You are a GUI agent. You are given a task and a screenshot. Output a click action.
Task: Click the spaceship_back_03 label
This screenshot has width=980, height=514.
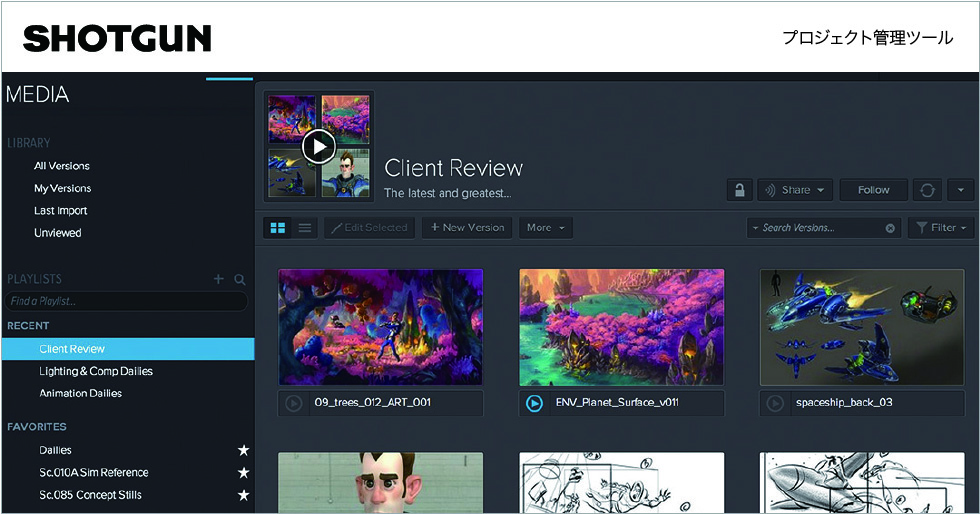(844, 402)
